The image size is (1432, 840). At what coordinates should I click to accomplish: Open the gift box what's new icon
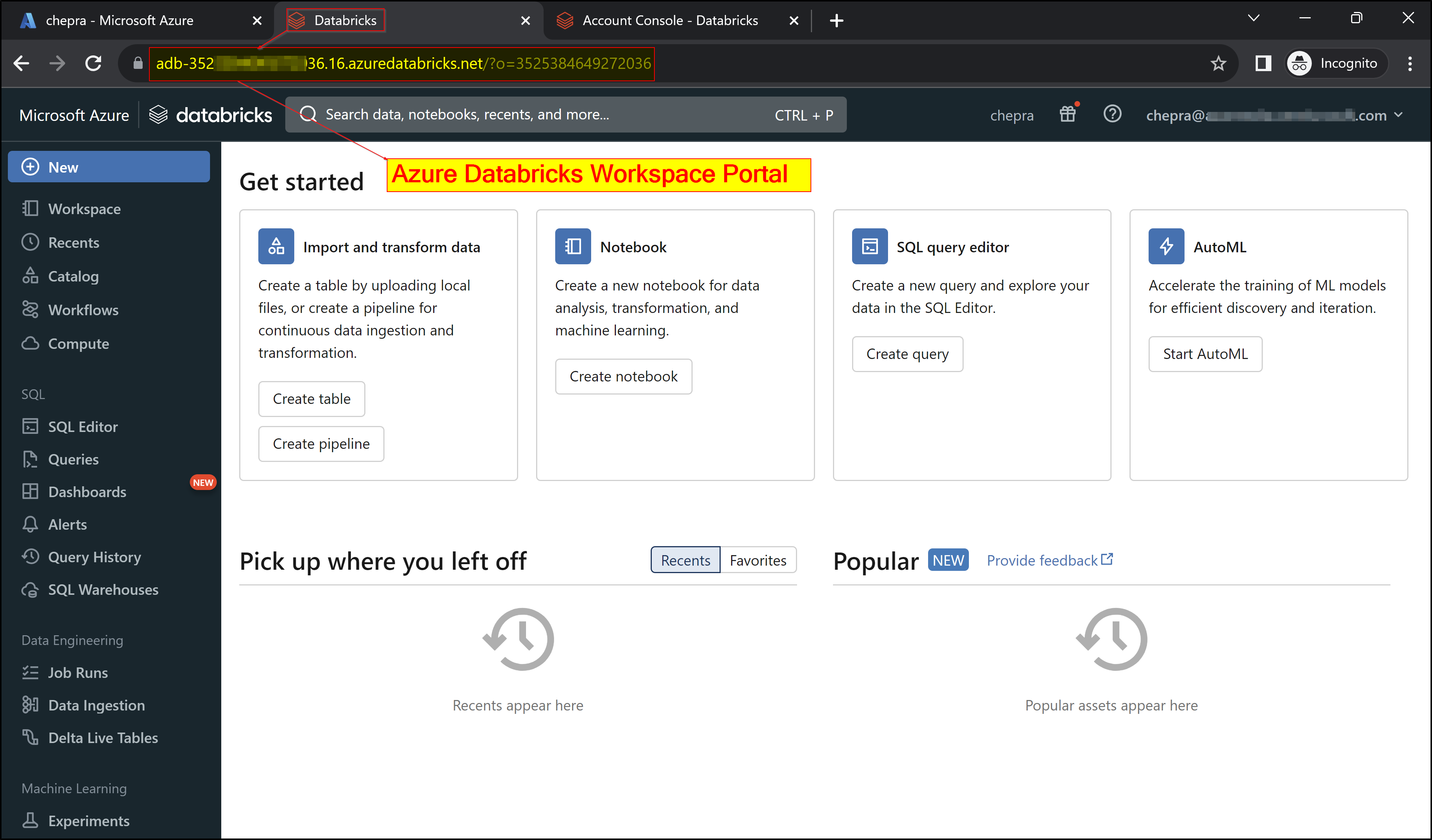(x=1067, y=115)
